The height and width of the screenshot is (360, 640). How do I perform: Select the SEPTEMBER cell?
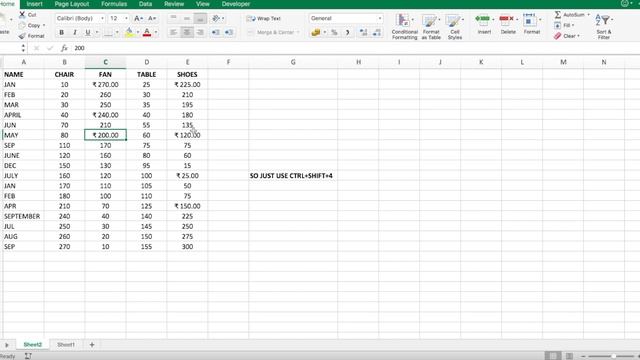(x=22, y=216)
